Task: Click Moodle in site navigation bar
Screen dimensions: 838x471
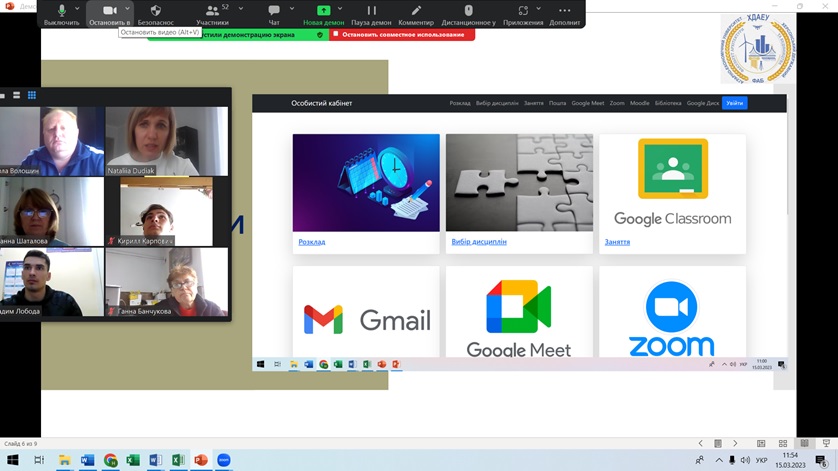Action: (639, 103)
